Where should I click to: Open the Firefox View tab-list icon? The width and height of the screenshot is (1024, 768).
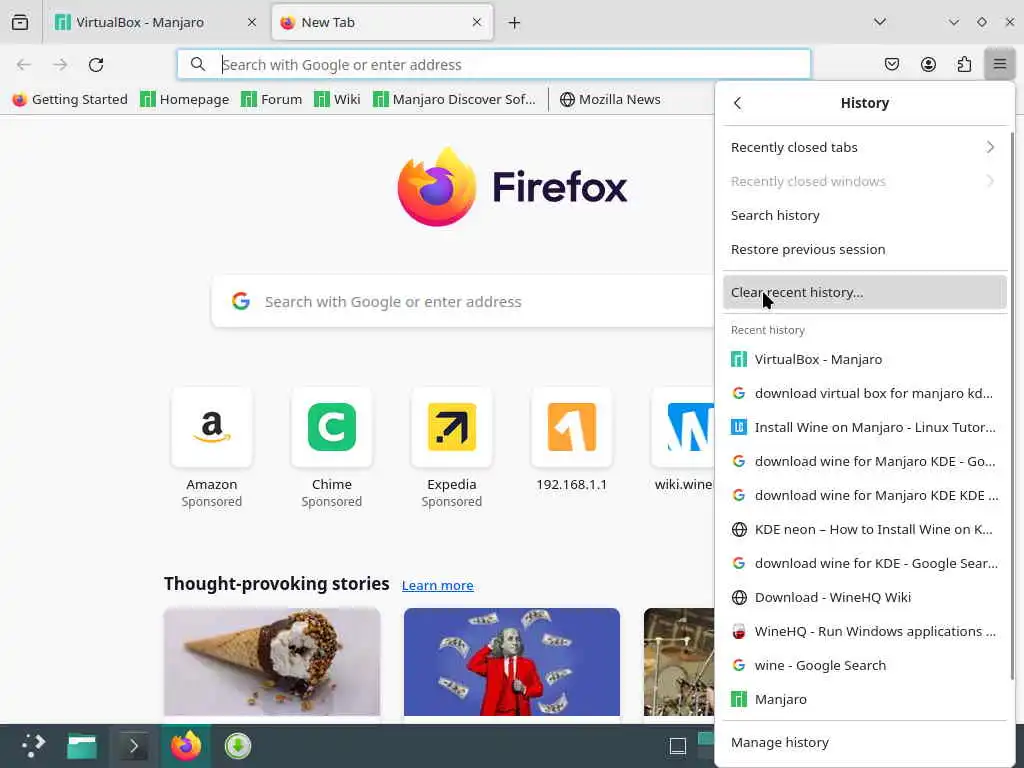pyautogui.click(x=20, y=22)
